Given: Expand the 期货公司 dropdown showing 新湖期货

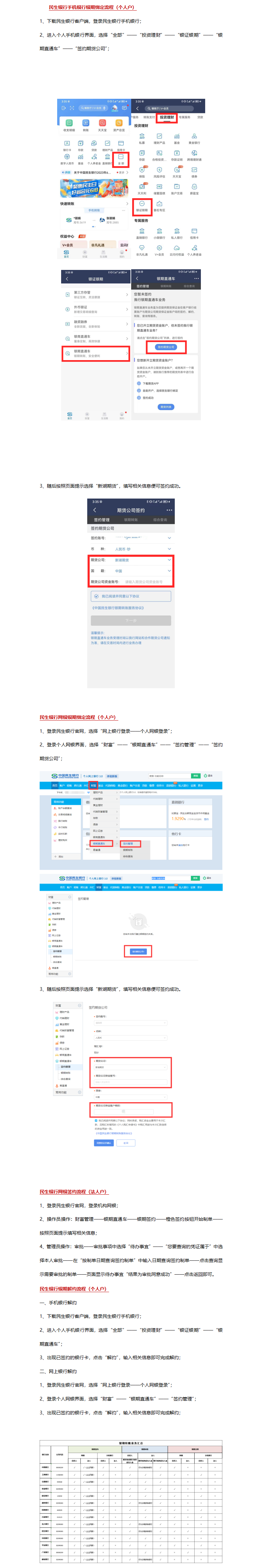Looking at the screenshot, I should pos(131,560).
